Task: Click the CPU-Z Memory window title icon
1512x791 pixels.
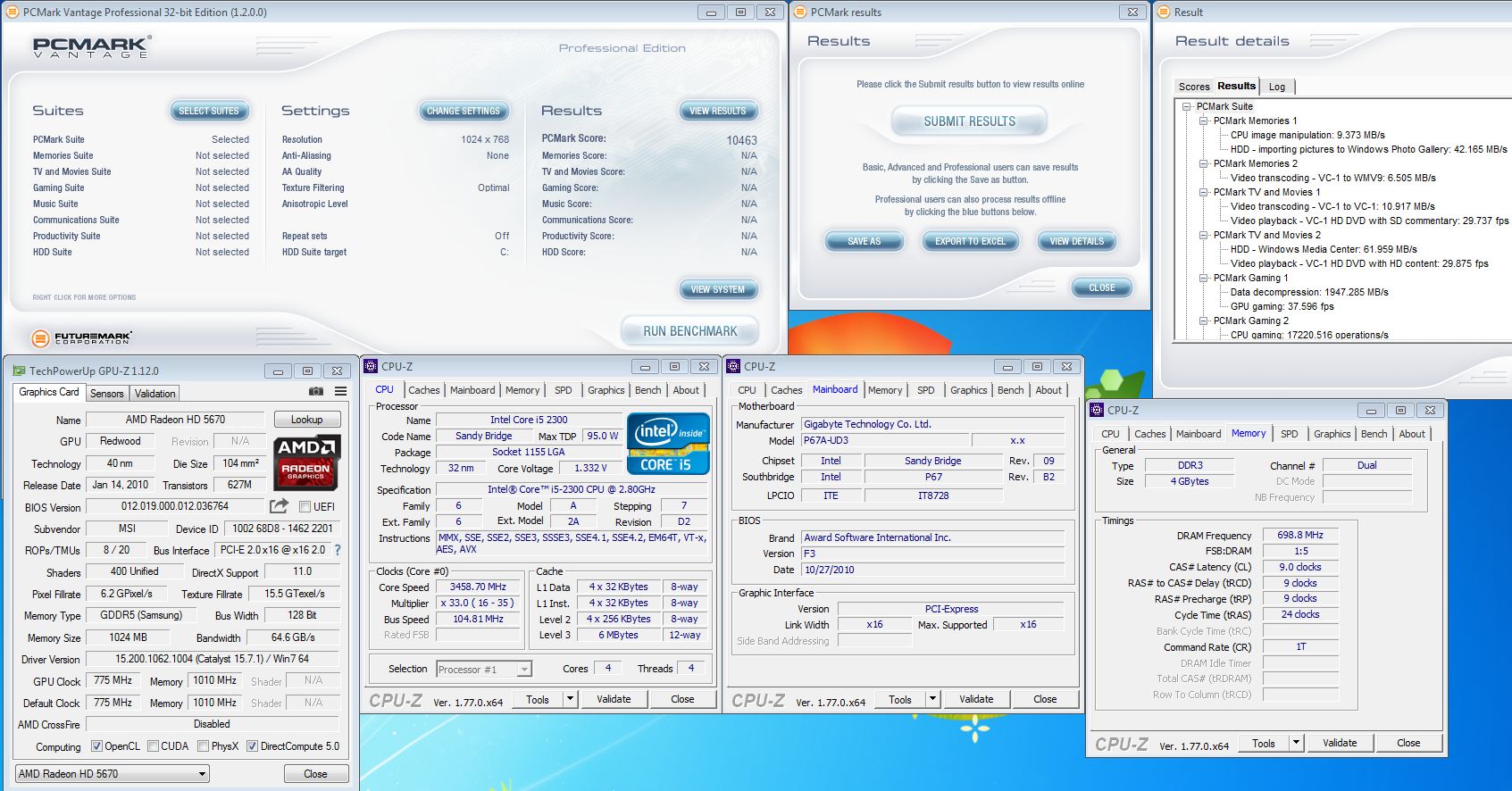Action: coord(1097,410)
